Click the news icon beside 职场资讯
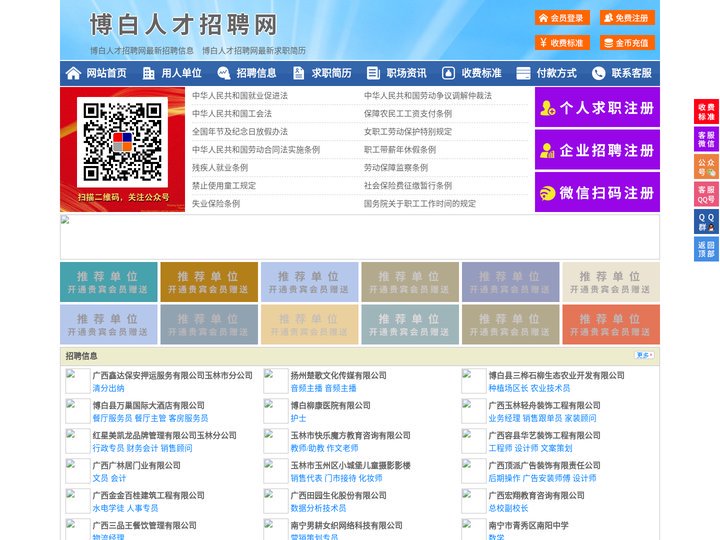 373,73
